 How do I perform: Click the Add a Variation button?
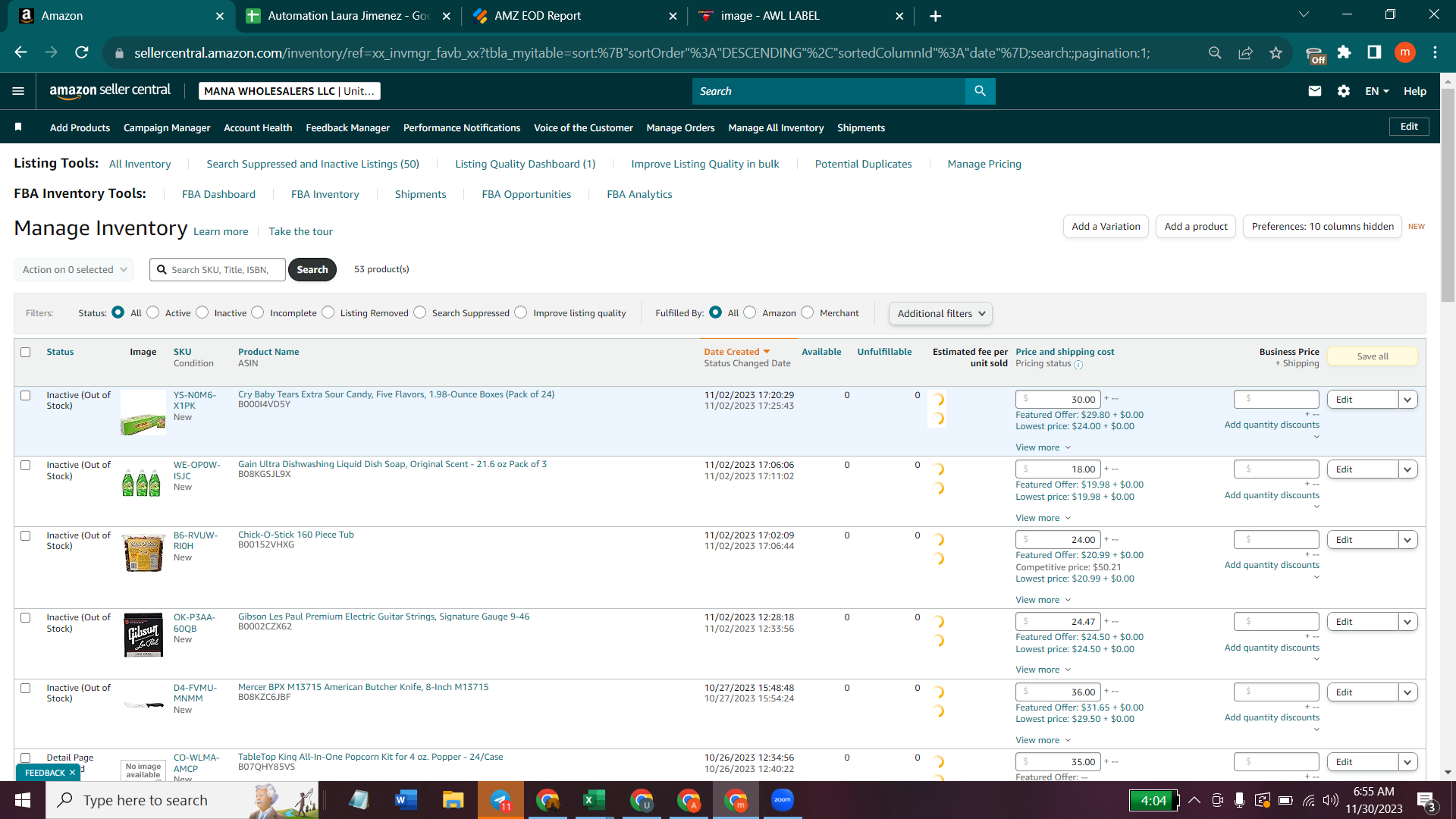pyautogui.click(x=1106, y=226)
